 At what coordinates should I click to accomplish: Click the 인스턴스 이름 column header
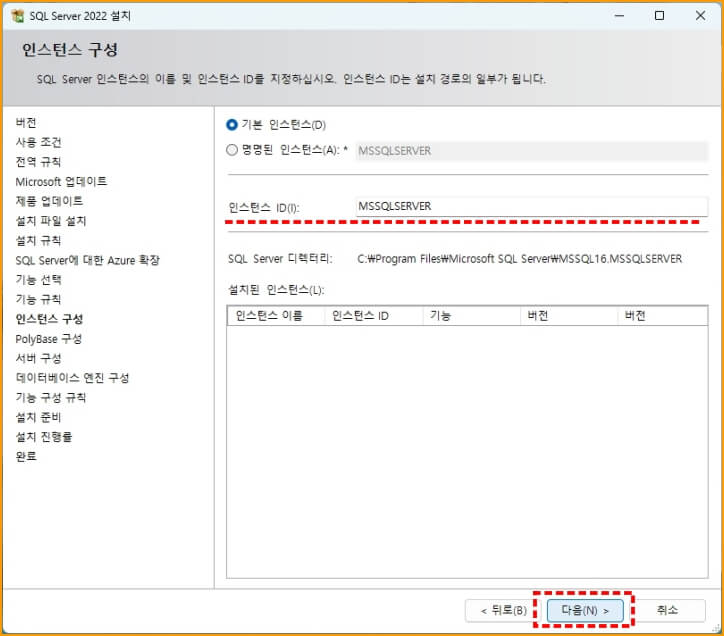[x=276, y=316]
